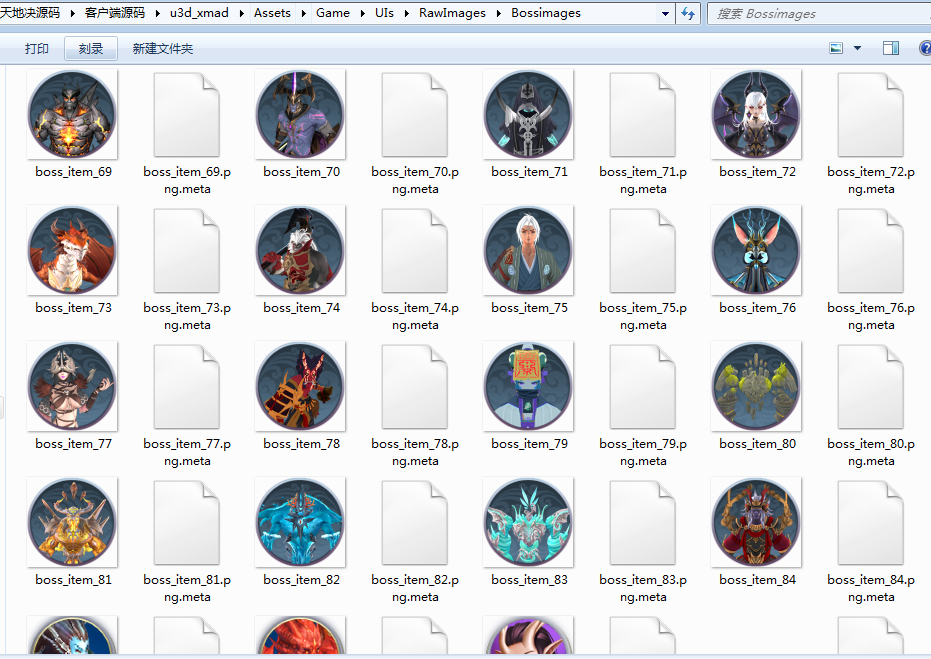Click the 刻录 burn button
This screenshot has height=659, width=931.
click(91, 49)
